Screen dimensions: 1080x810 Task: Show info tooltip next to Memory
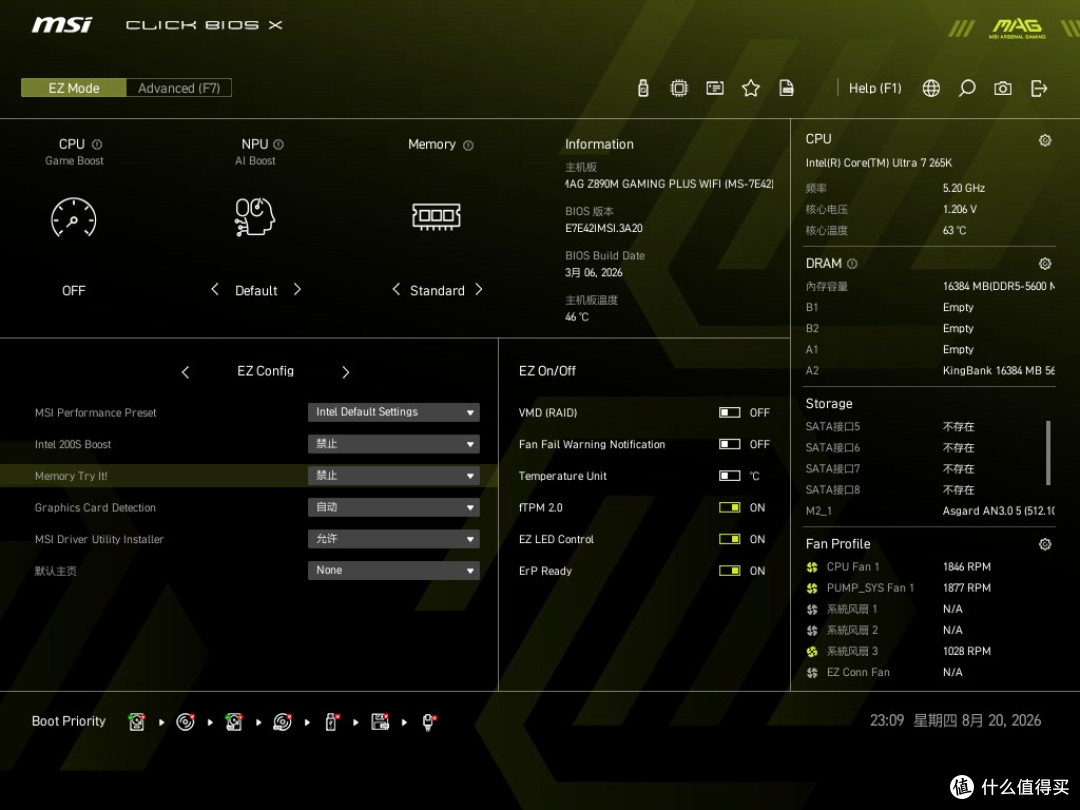pos(468,145)
